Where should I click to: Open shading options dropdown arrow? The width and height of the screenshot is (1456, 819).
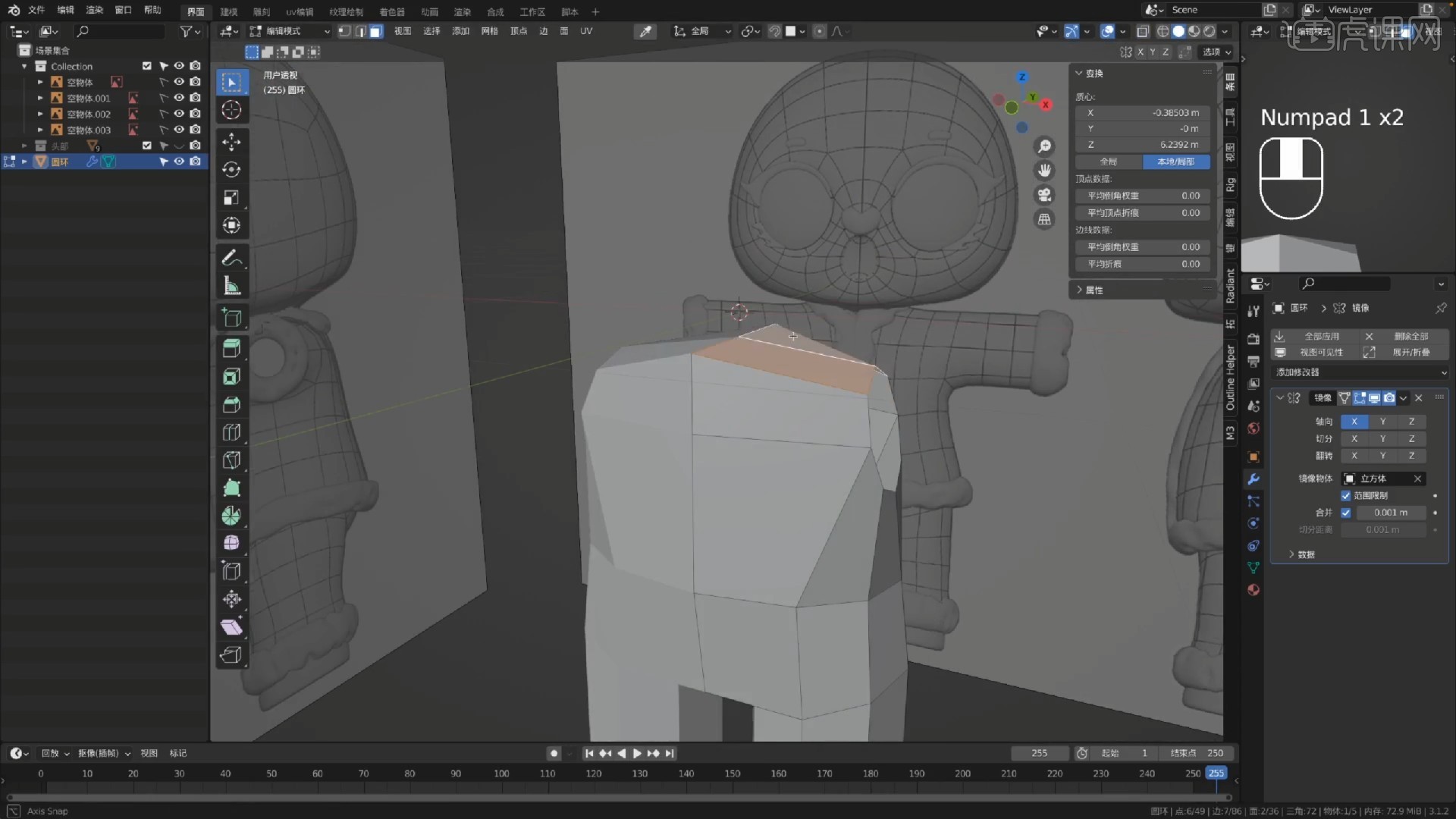pyautogui.click(x=1225, y=31)
